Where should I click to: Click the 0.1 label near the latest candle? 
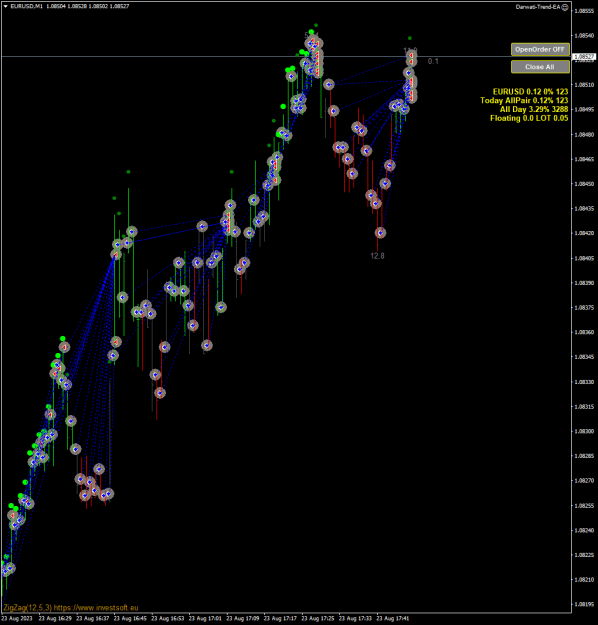tap(433, 61)
